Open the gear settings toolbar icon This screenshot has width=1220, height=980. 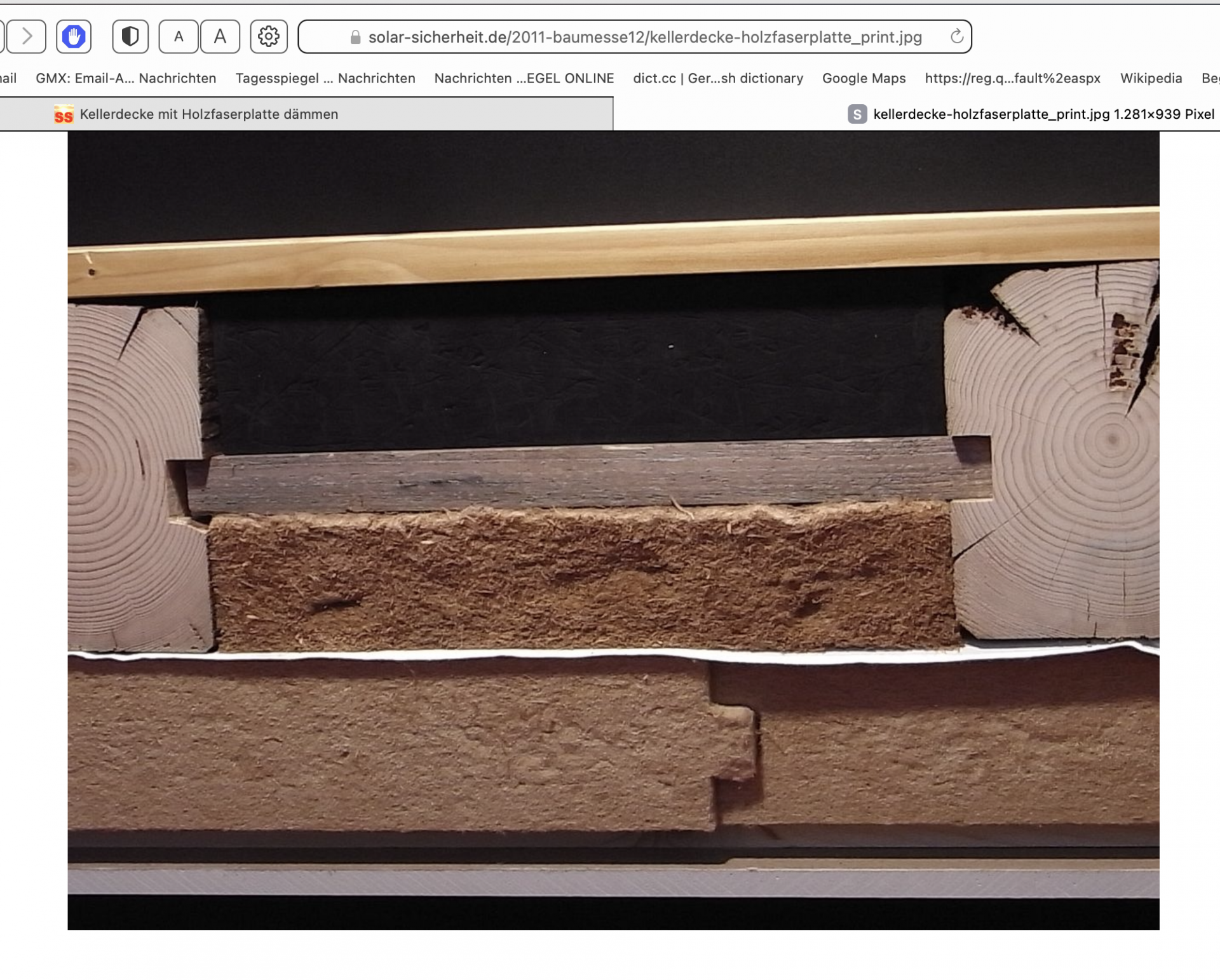[x=269, y=36]
